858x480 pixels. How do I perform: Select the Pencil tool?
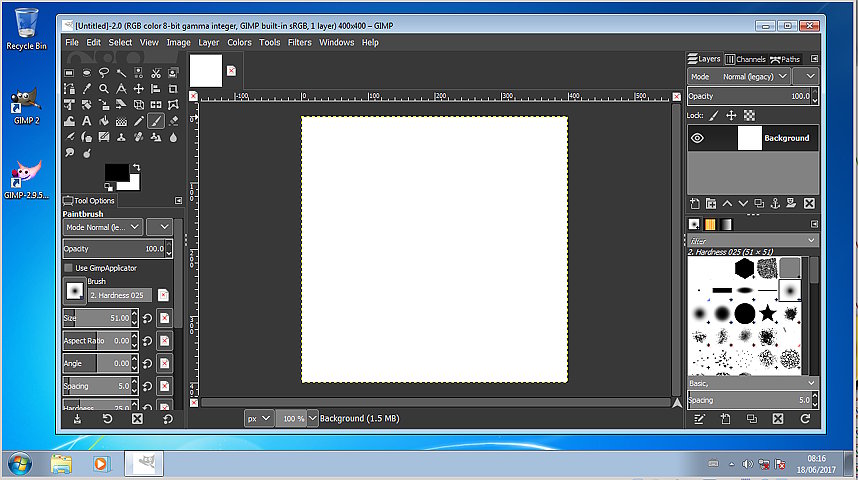138,121
